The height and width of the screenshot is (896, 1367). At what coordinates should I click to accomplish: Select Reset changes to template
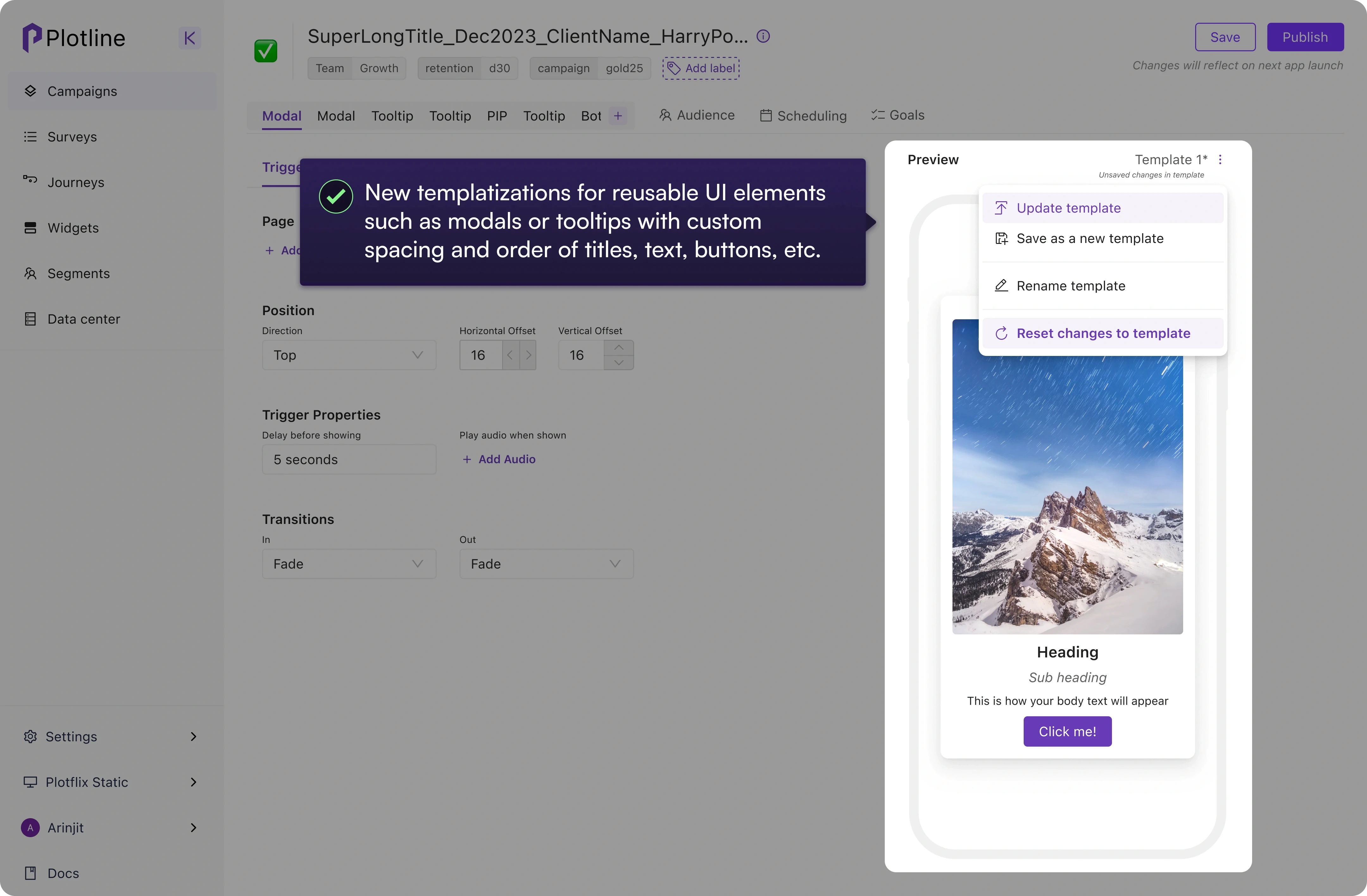[x=1103, y=333]
